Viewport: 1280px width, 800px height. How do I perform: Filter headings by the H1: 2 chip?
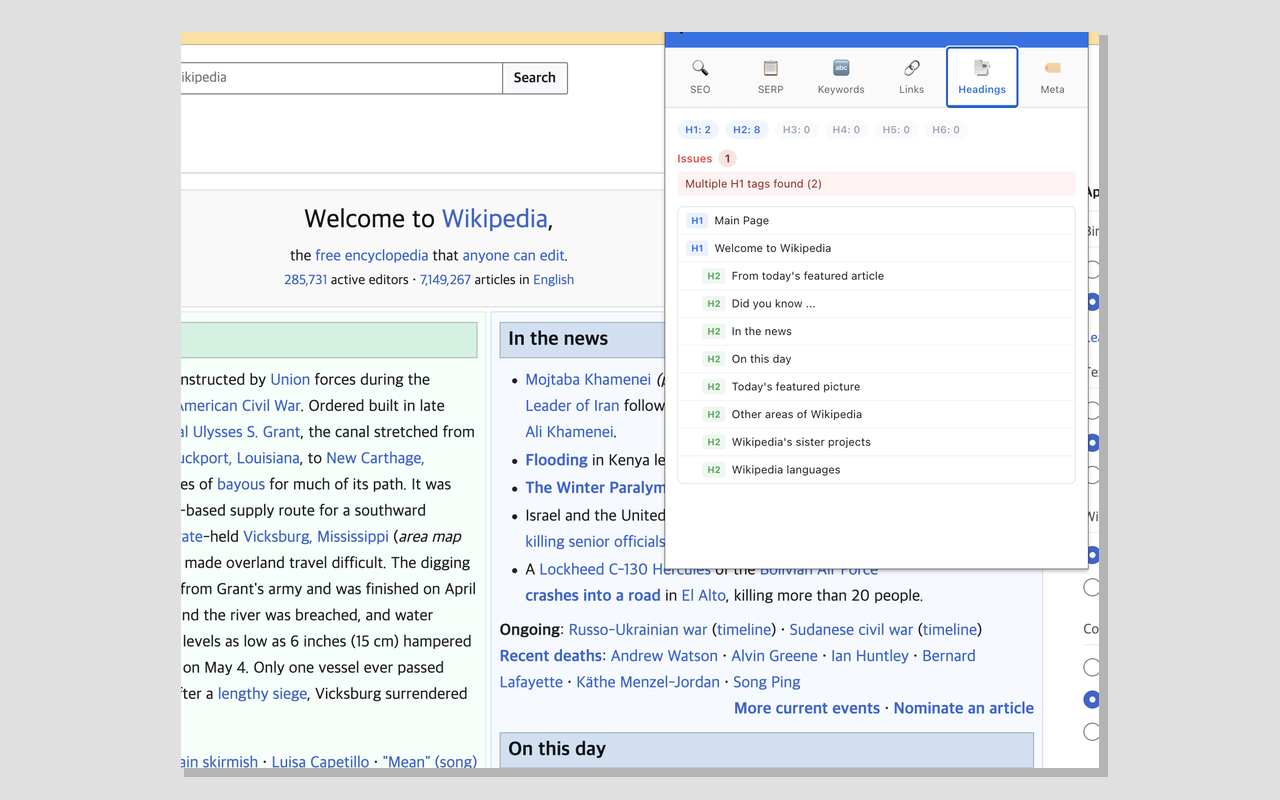[698, 129]
